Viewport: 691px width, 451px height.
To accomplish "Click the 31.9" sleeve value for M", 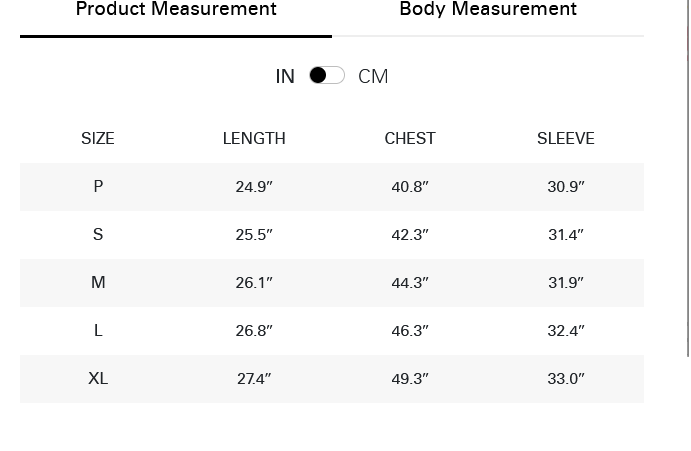I will [x=566, y=283].
